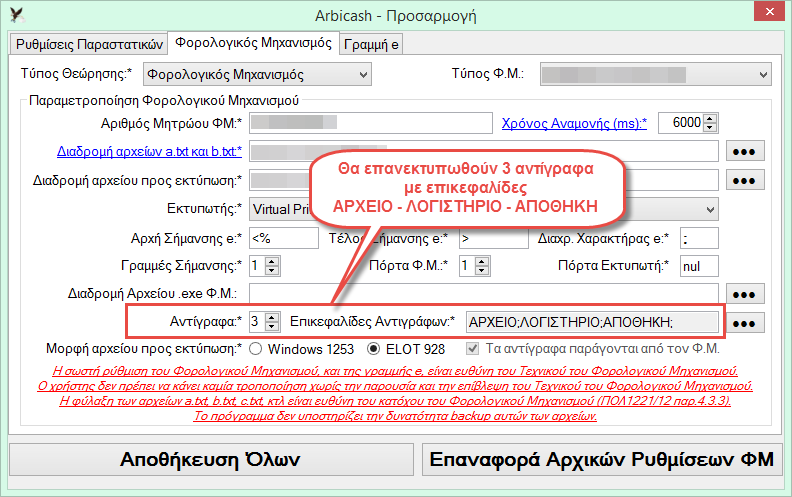Decrease Αντίγραφα copies count
Viewport: 792px width, 497px height.
tap(272, 326)
